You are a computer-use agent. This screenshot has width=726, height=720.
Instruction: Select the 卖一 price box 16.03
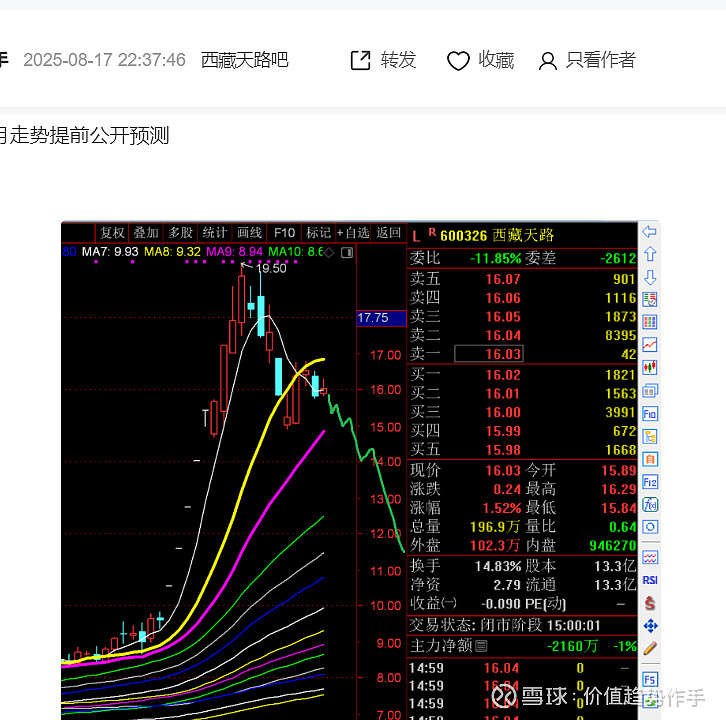(489, 354)
